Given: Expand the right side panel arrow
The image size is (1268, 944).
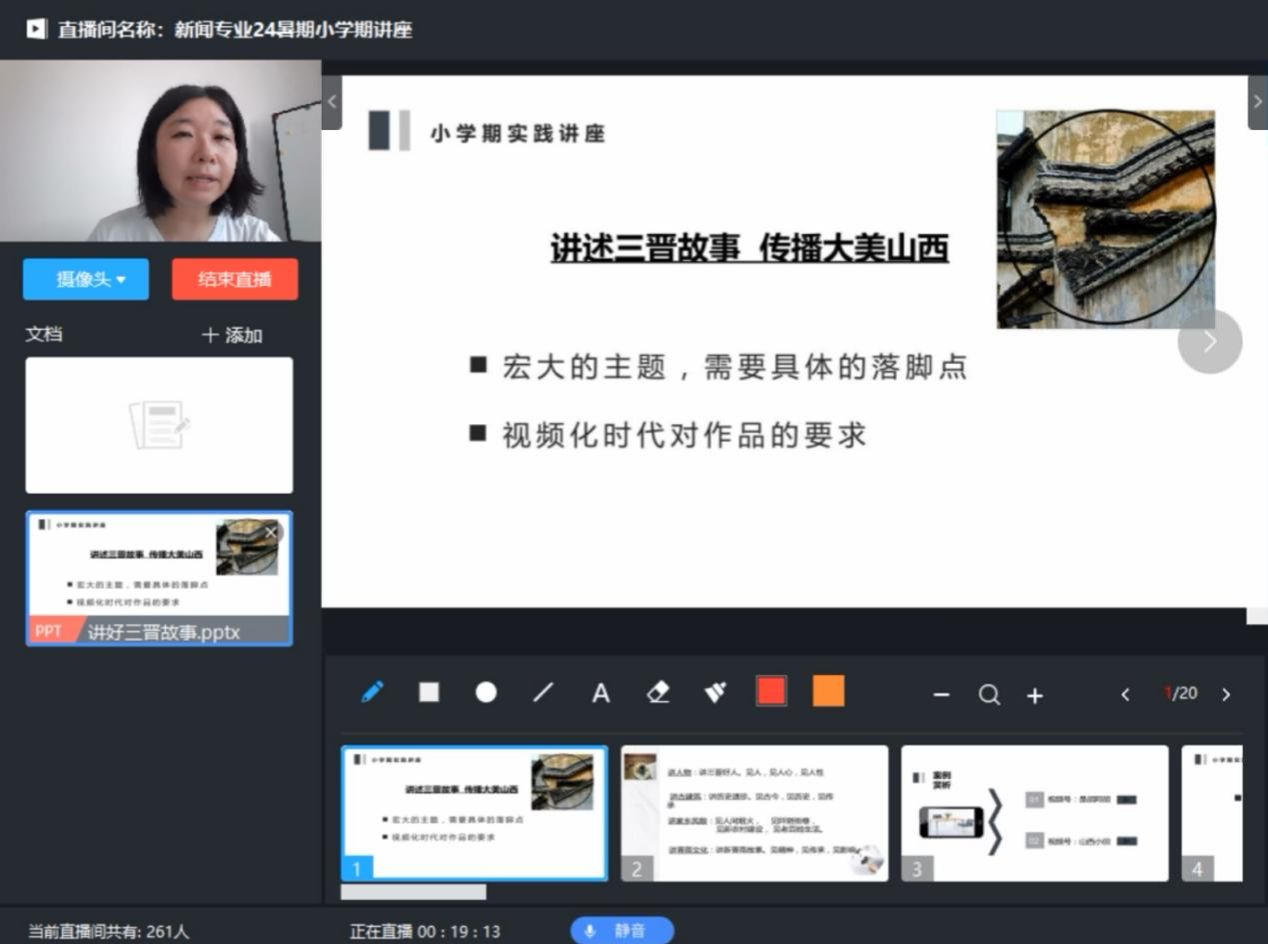Looking at the screenshot, I should click(1257, 101).
